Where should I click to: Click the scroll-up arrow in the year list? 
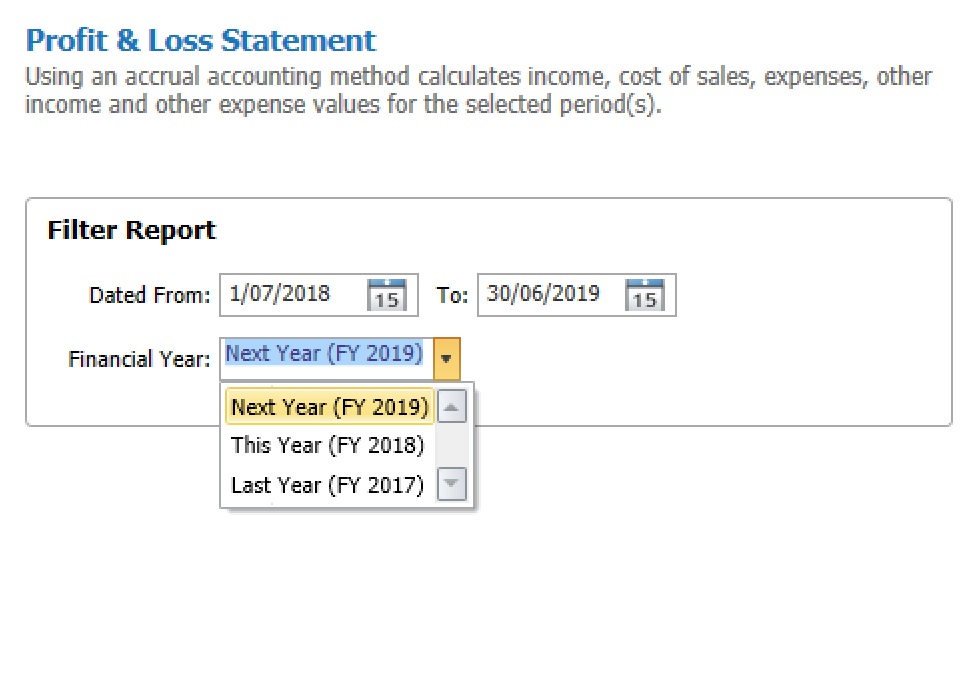point(452,407)
